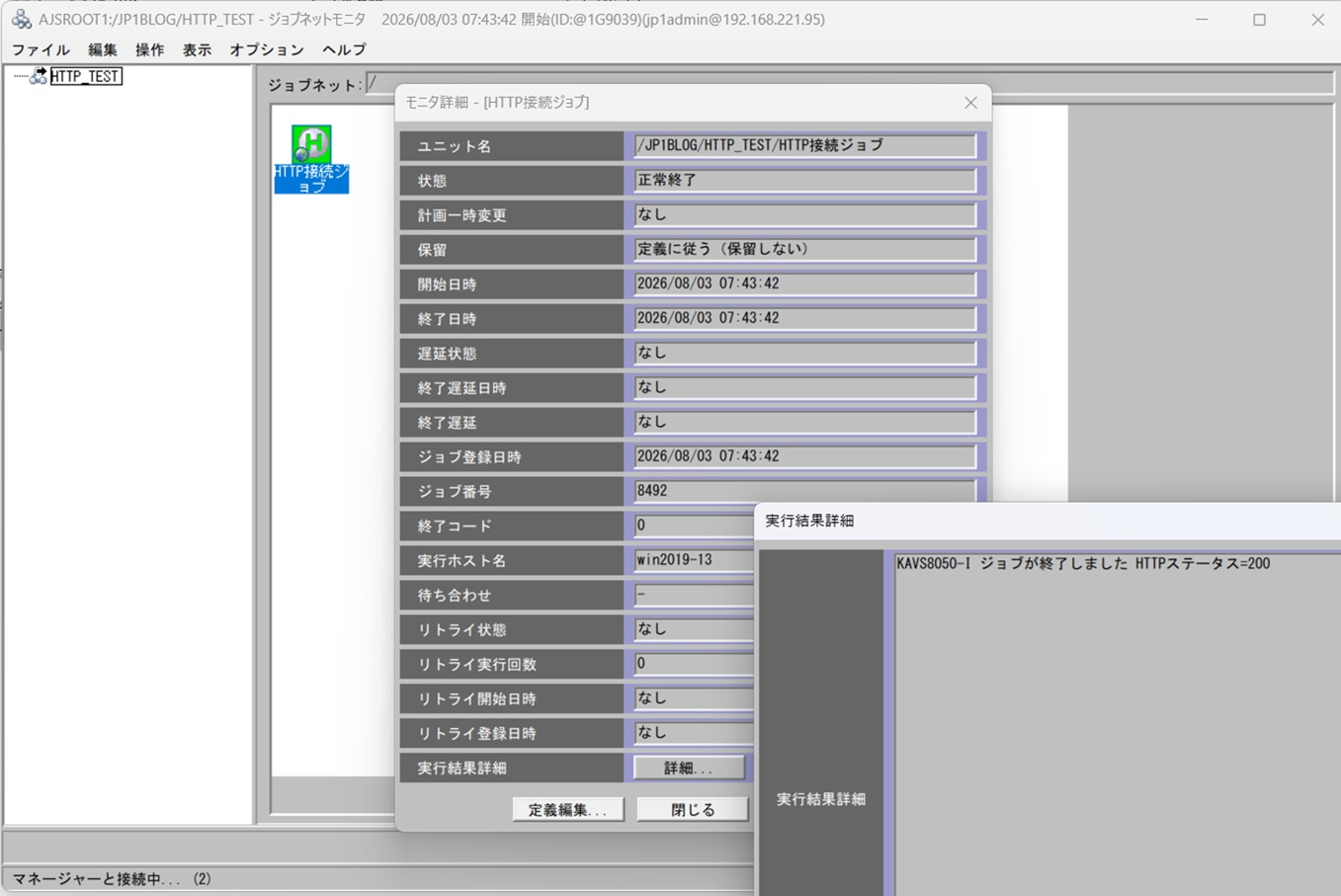Click the 計画一時変更 field value
1341x896 pixels.
click(x=804, y=214)
